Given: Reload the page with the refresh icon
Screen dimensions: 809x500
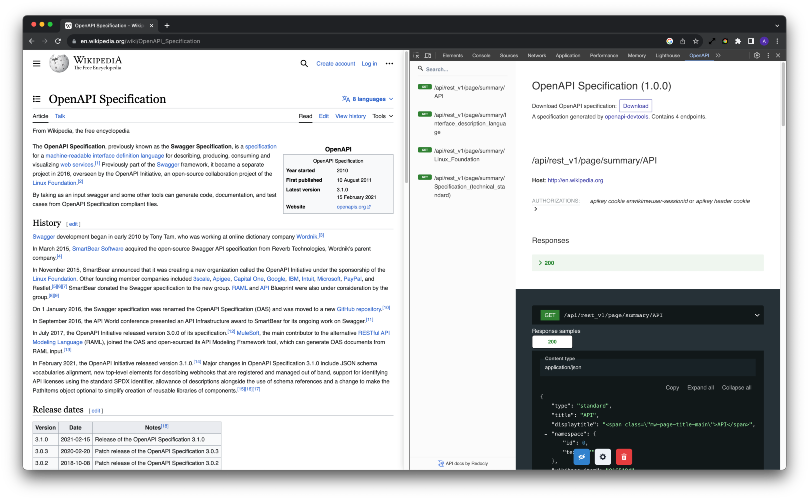Looking at the screenshot, I should pos(58,41).
